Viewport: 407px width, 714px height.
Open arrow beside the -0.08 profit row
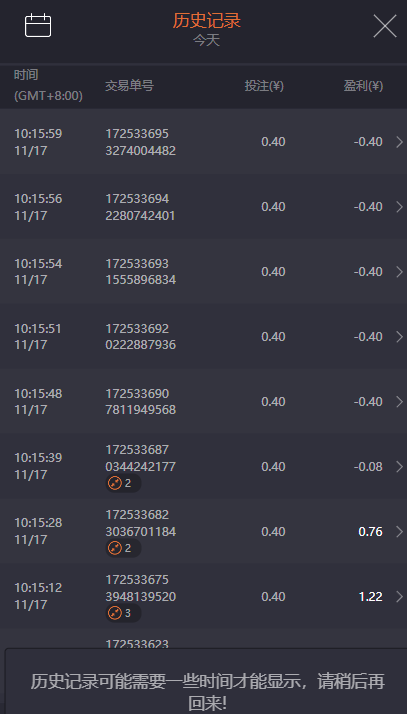click(400, 467)
